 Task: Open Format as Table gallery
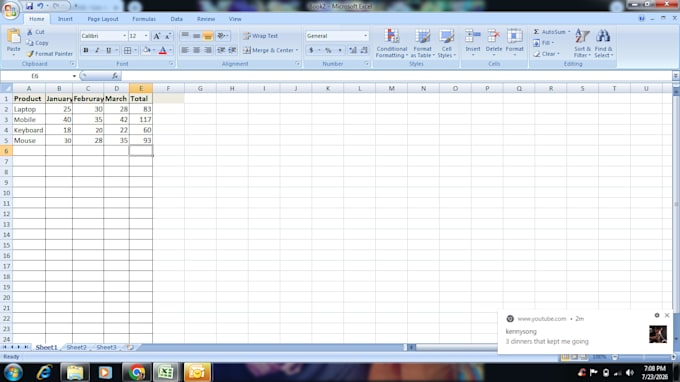(x=422, y=43)
